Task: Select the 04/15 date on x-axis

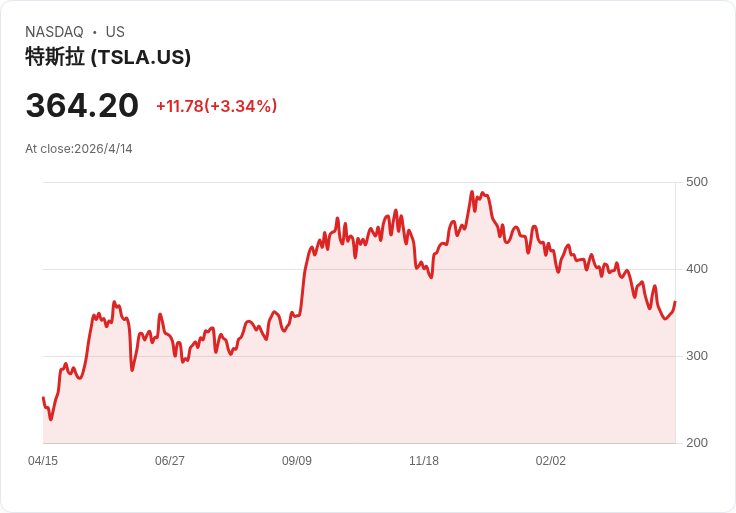Action: [x=43, y=461]
